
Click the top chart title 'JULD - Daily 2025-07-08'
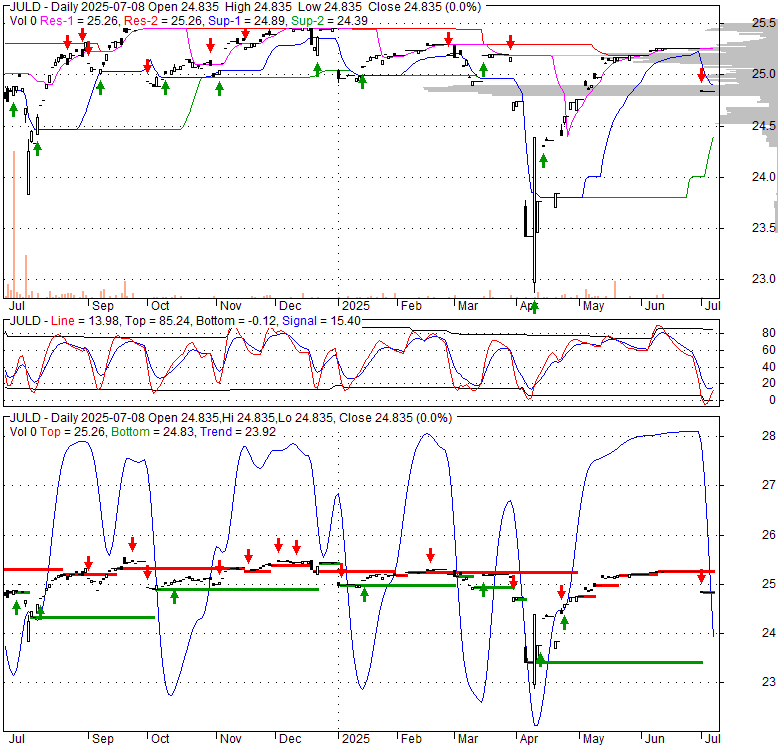(77, 7)
